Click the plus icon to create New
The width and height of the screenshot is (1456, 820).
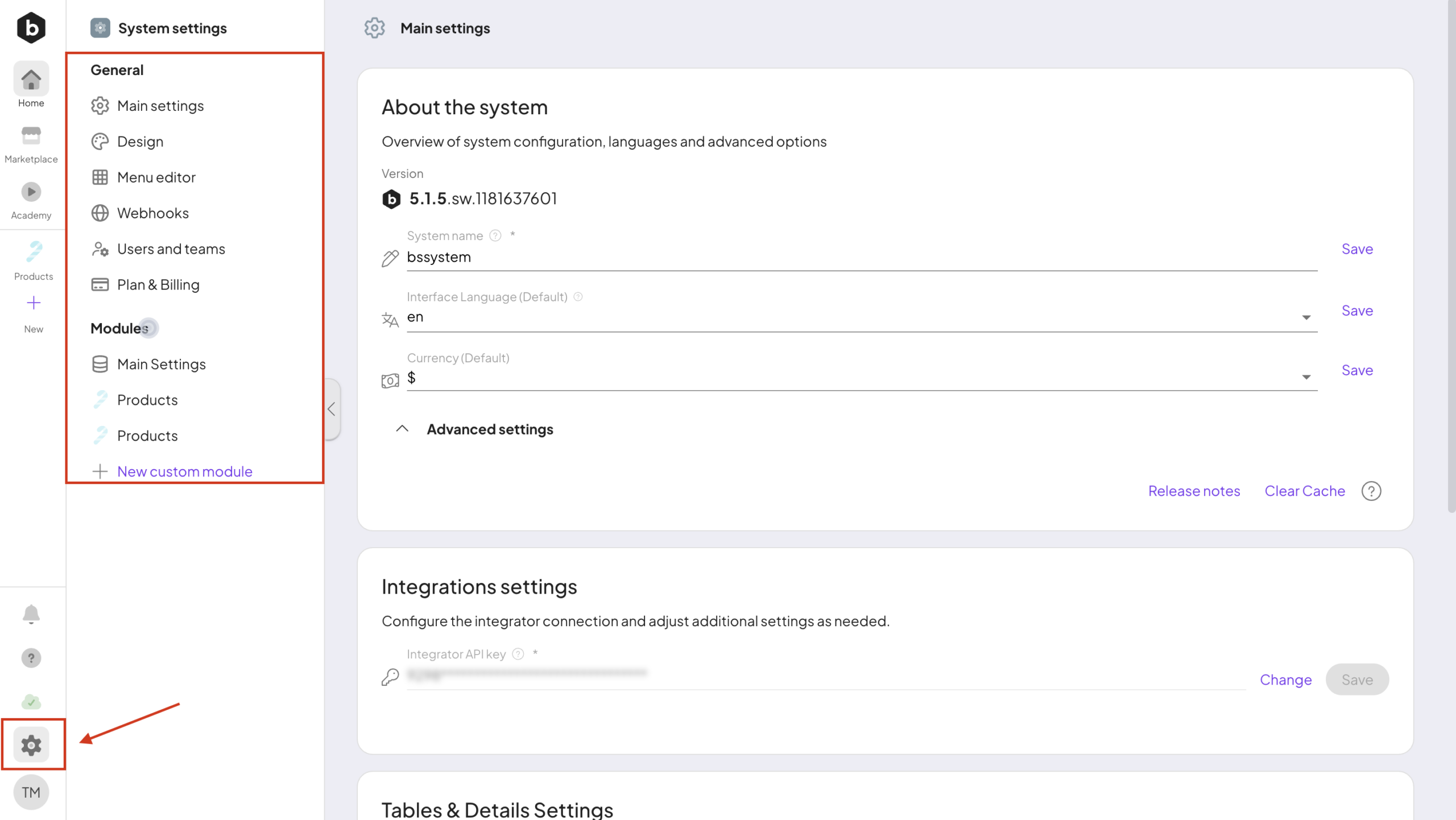pyautogui.click(x=34, y=303)
